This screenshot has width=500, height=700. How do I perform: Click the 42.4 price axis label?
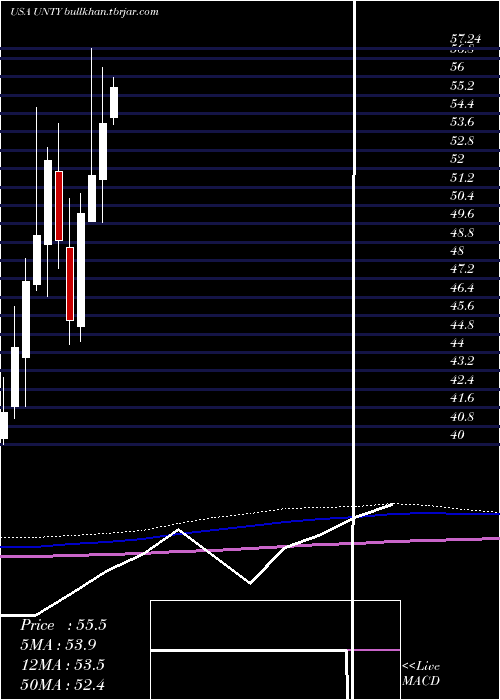click(x=462, y=380)
